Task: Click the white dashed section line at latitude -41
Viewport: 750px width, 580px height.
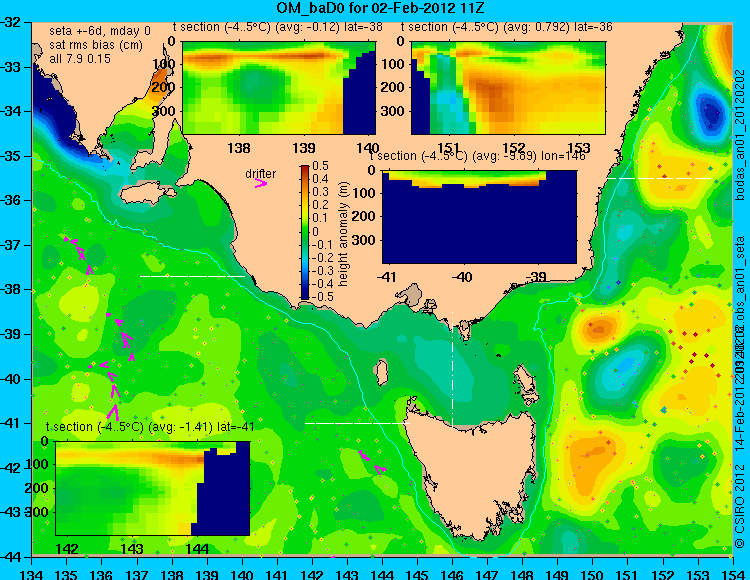Action: pos(357,423)
